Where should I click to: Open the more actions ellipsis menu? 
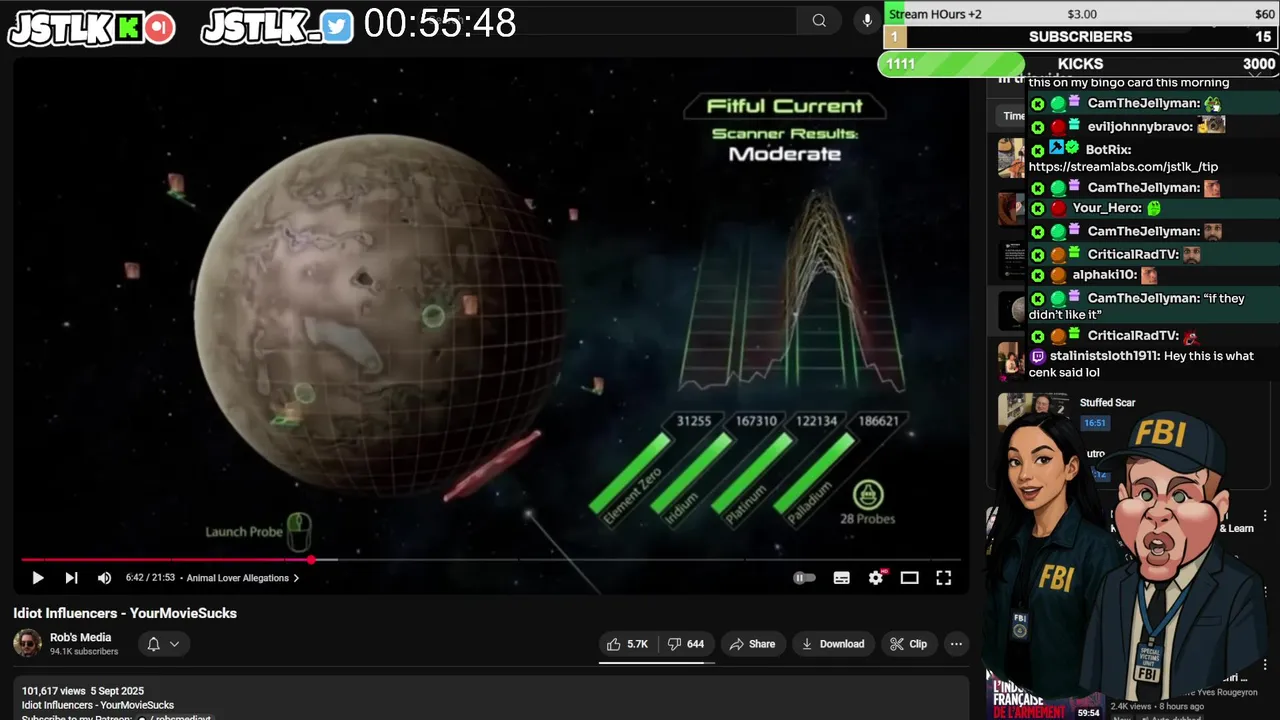[956, 644]
